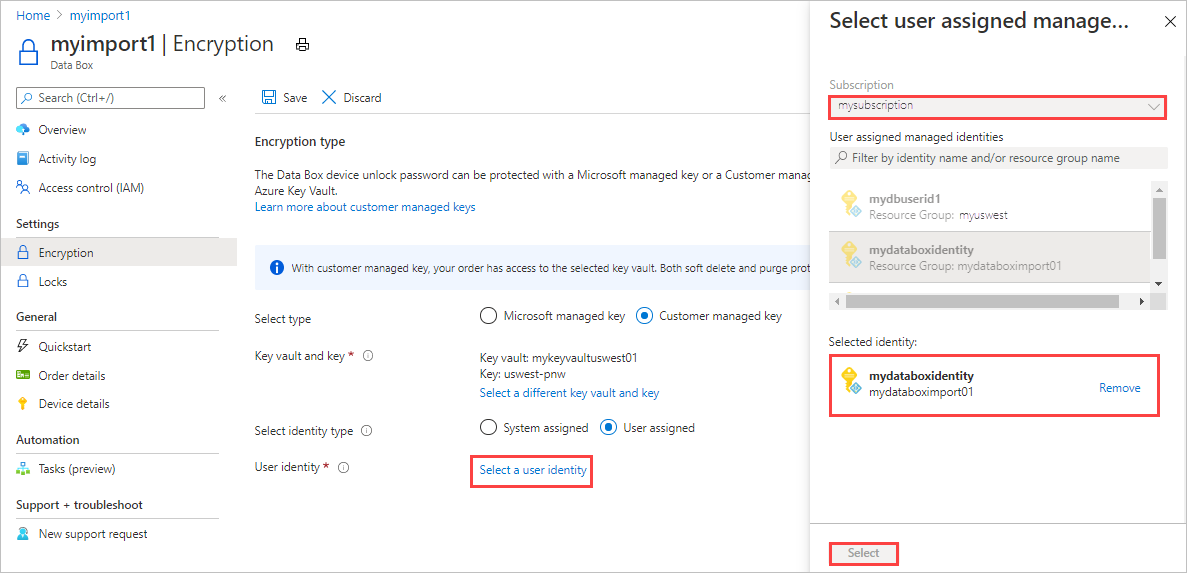
Task: Click the Save disk icon
Action: 269,97
